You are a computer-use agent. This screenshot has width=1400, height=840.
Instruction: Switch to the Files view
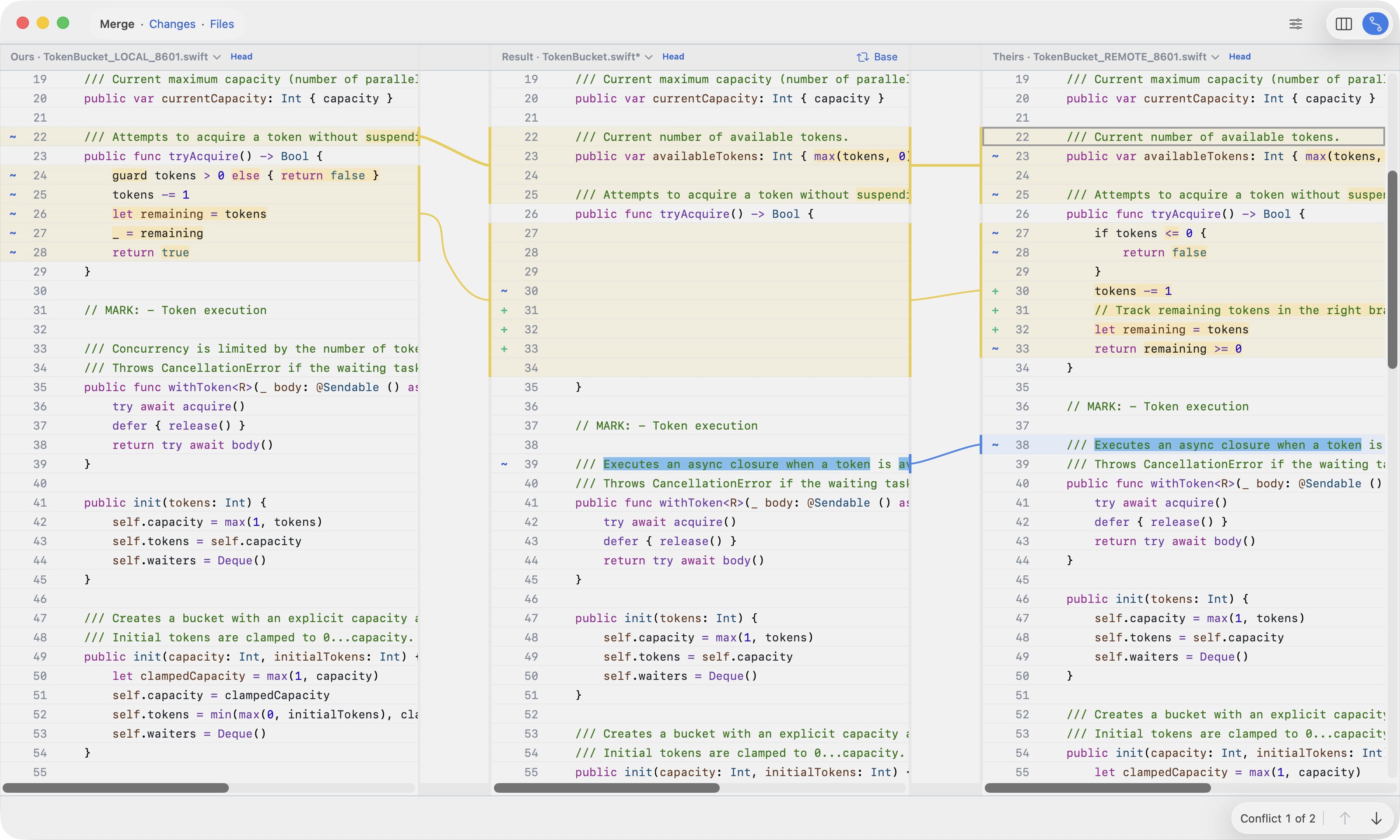tap(220, 24)
